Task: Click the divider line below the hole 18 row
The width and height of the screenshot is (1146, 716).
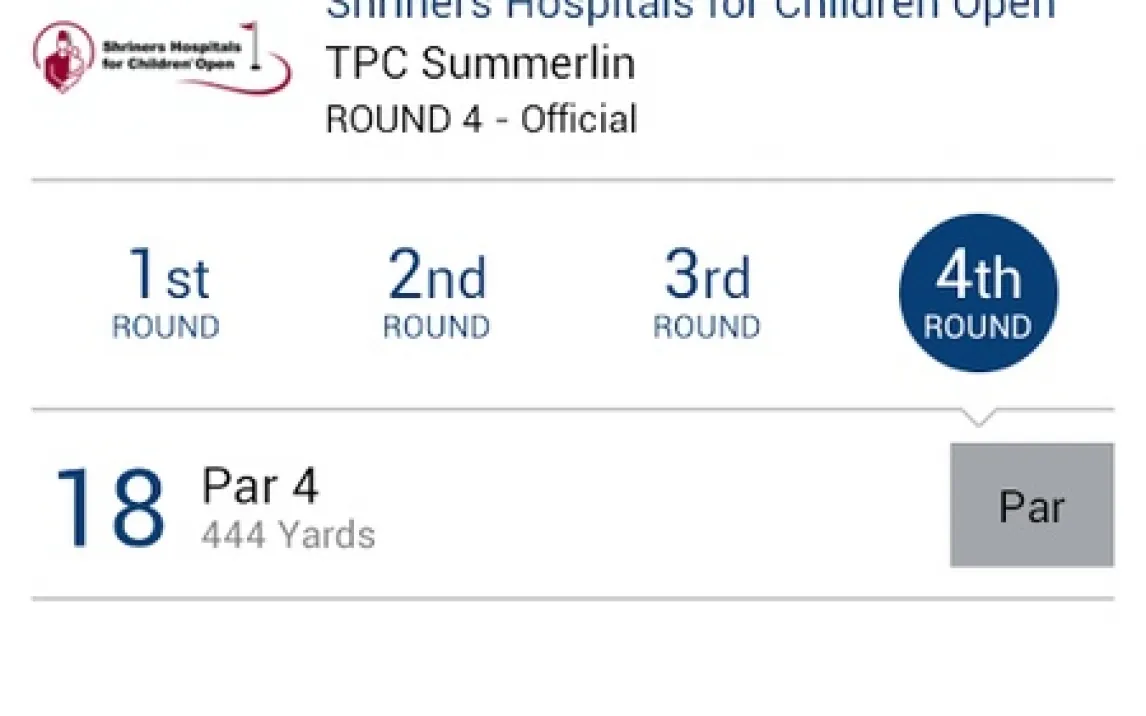Action: pos(572,599)
